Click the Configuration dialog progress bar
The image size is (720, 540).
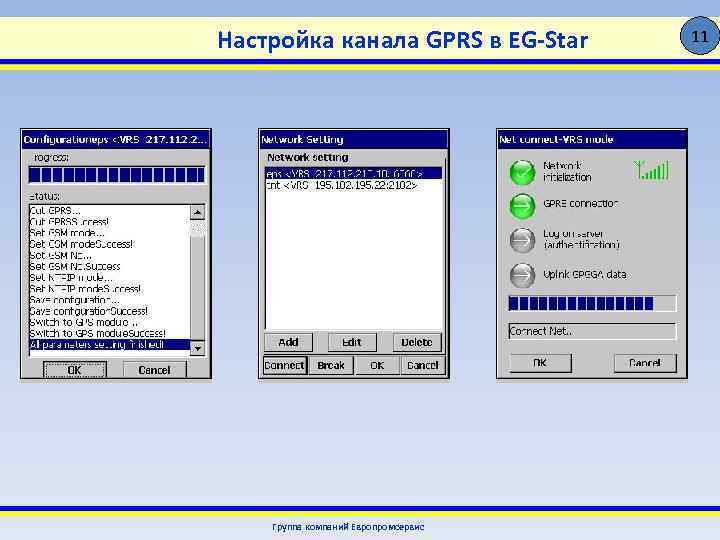pyautogui.click(x=117, y=174)
